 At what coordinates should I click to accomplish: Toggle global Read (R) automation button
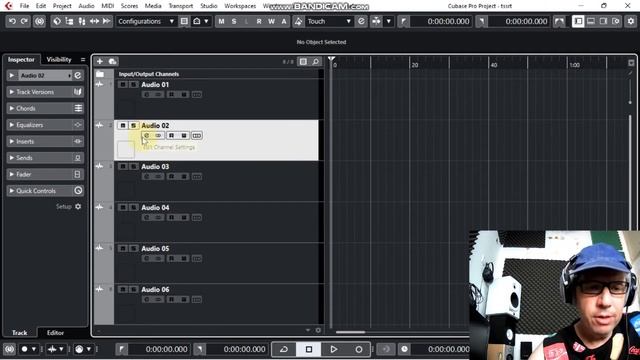pos(259,21)
